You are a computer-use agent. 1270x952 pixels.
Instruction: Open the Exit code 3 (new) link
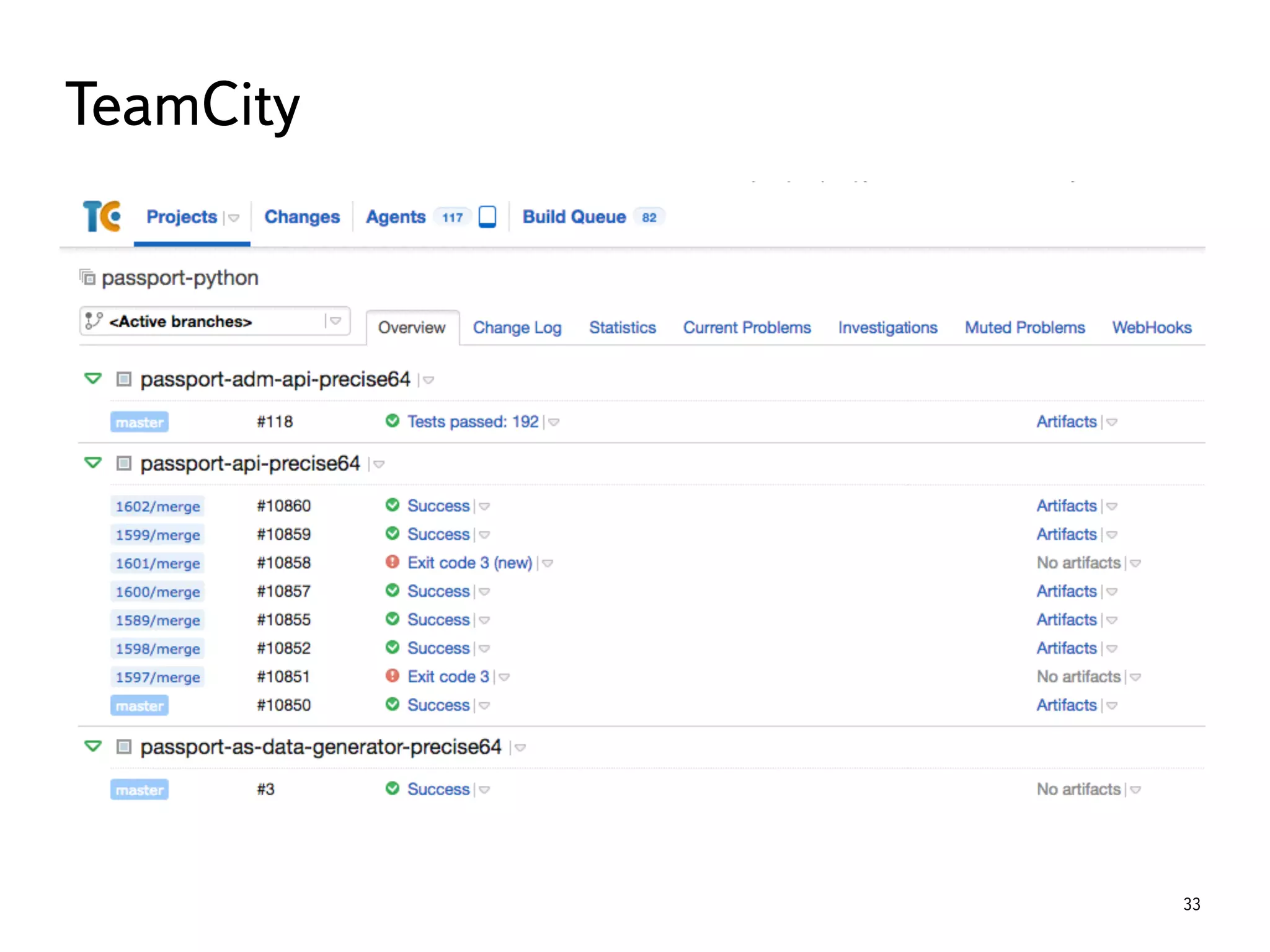pyautogui.click(x=470, y=563)
